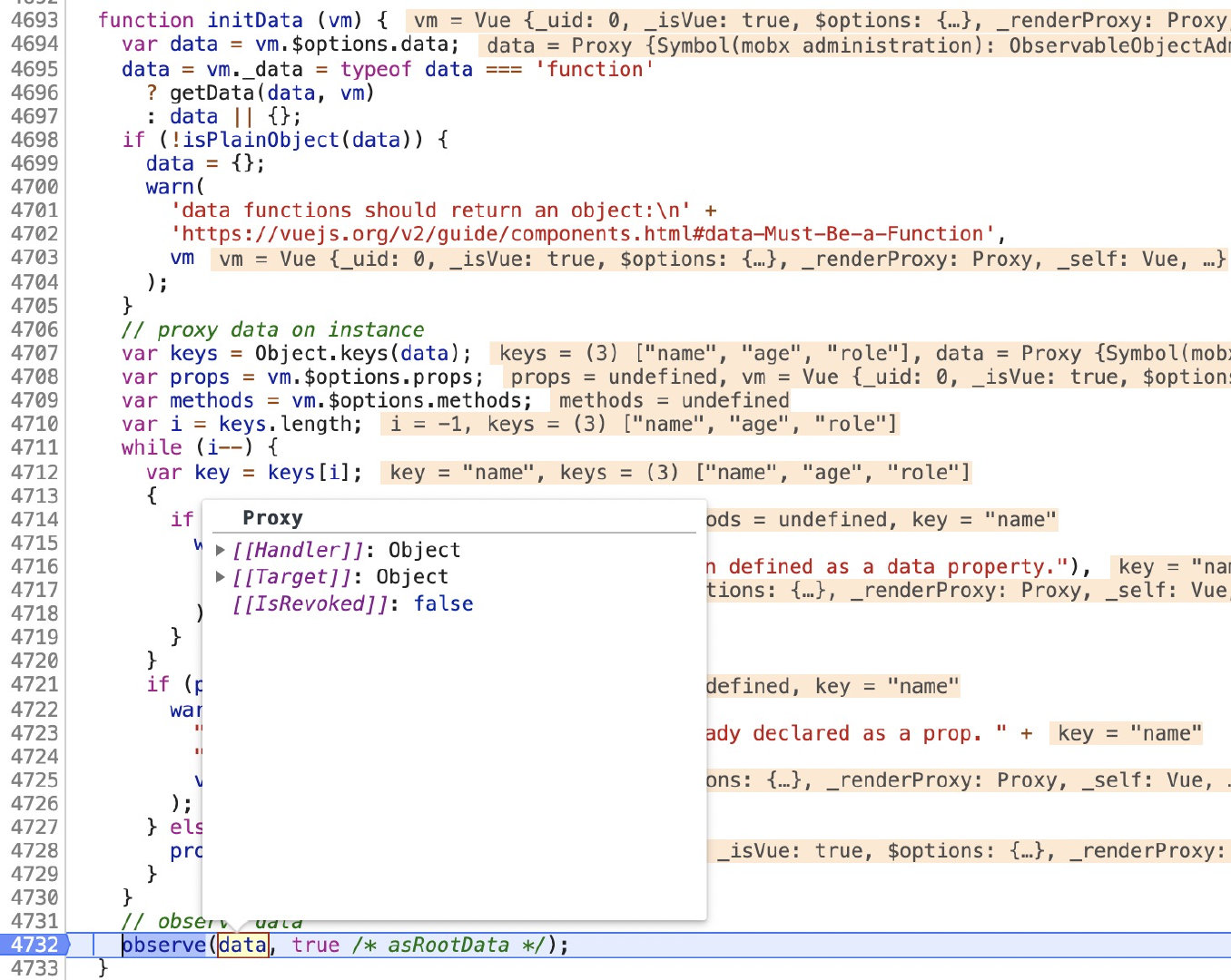
Task: Click the initData function name
Action: coord(255,20)
